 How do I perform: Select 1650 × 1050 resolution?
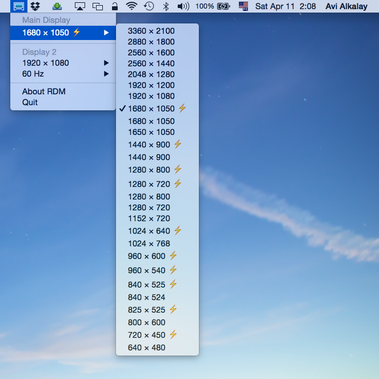click(x=157, y=132)
